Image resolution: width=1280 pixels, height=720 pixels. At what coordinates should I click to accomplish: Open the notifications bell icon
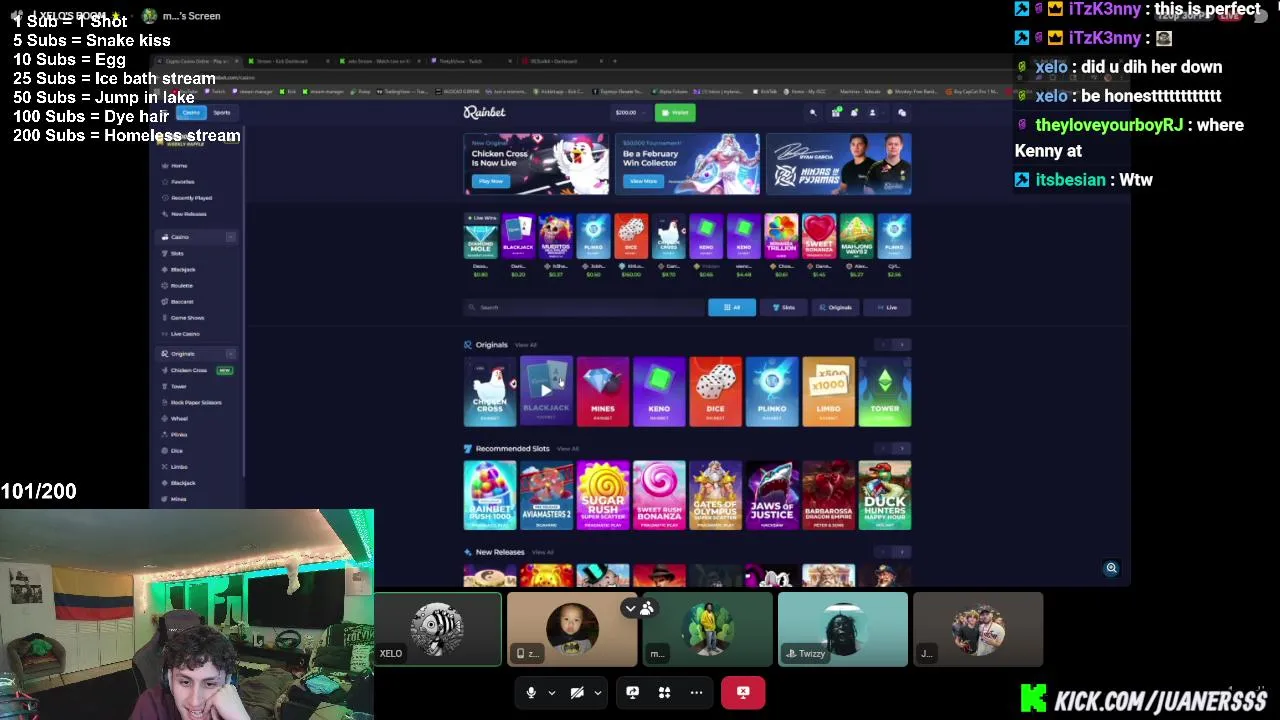coord(854,113)
